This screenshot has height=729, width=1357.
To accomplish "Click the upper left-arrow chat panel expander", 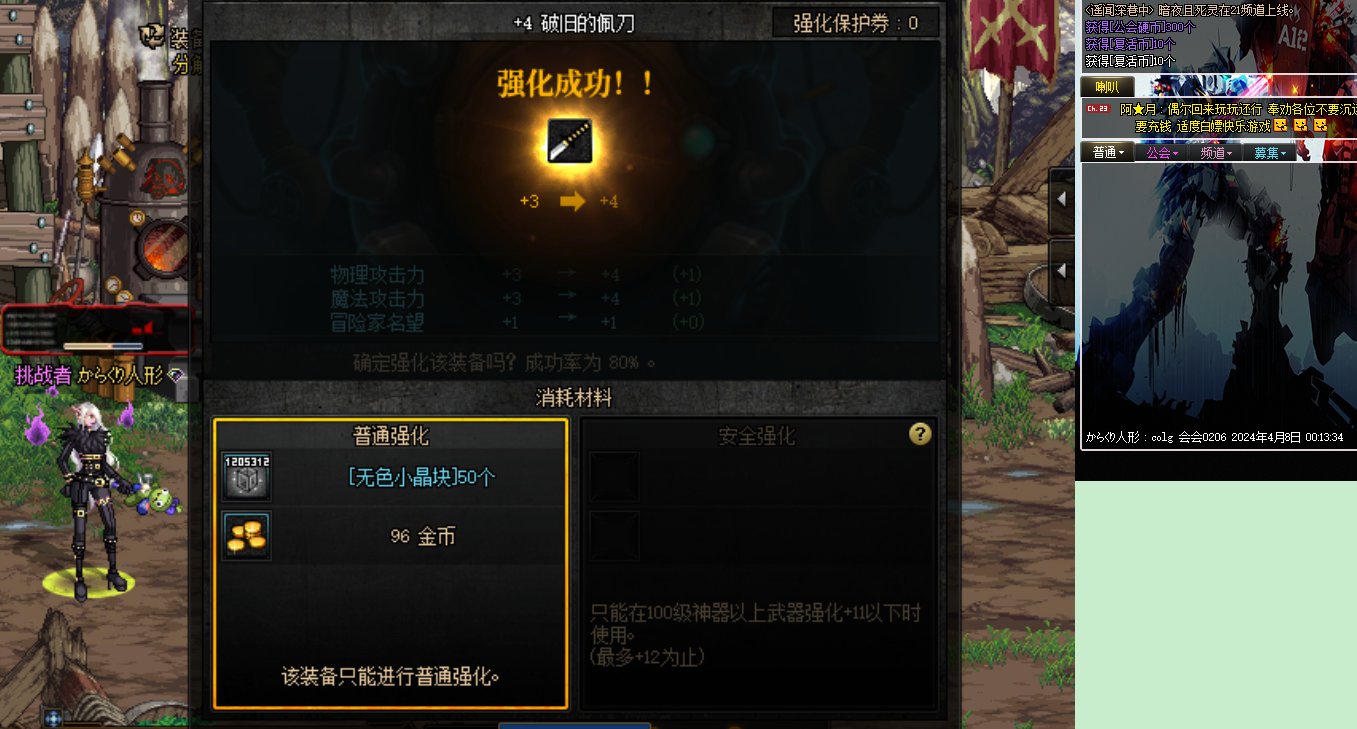I will pyautogui.click(x=1061, y=199).
